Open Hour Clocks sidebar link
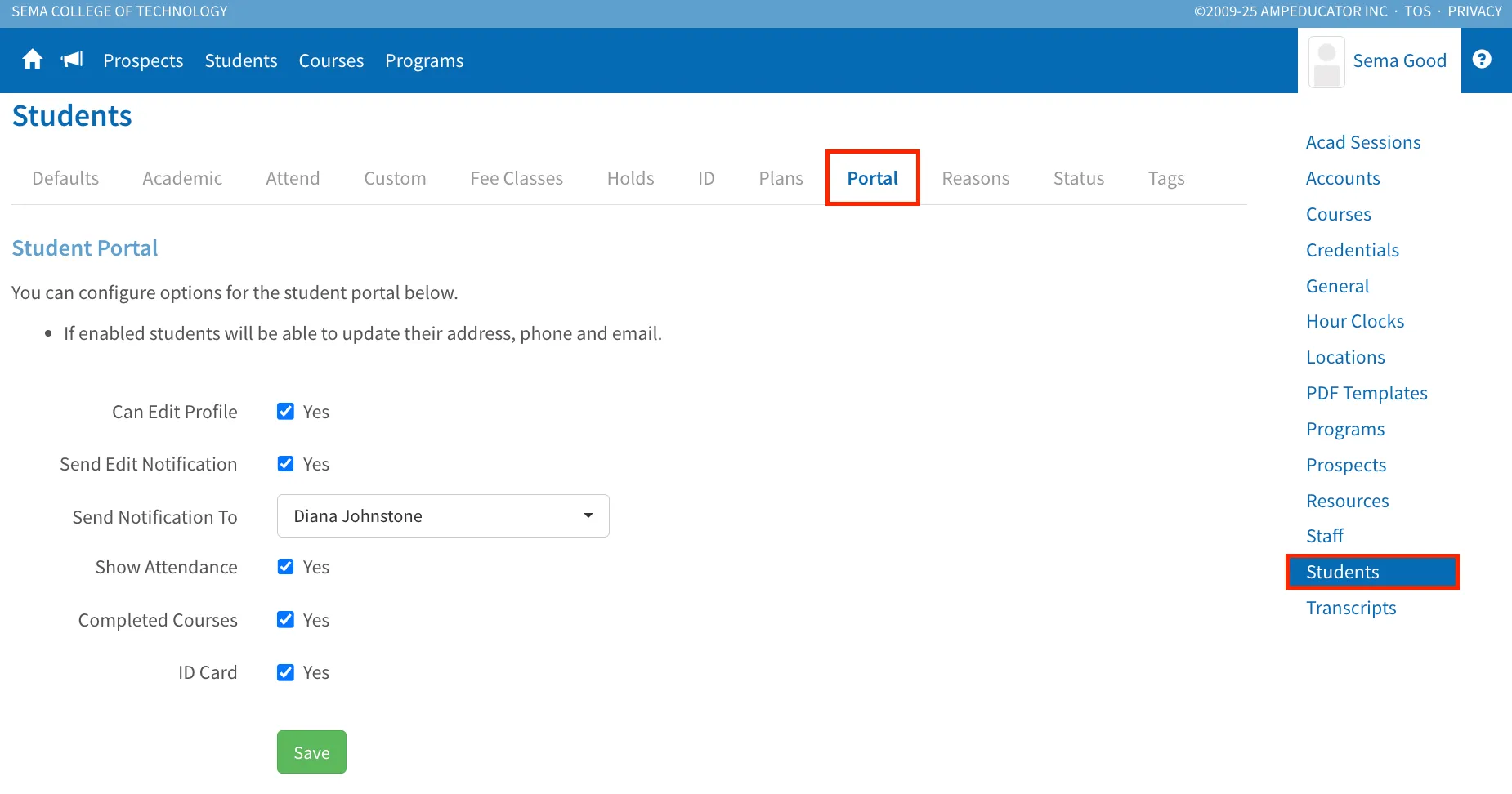Image resolution: width=1512 pixels, height=794 pixels. click(x=1355, y=321)
